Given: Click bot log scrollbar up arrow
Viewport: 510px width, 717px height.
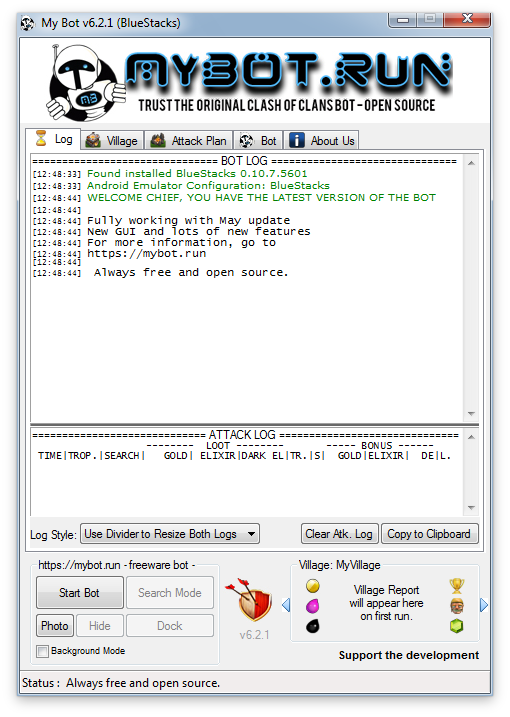Looking at the screenshot, I should tap(471, 163).
